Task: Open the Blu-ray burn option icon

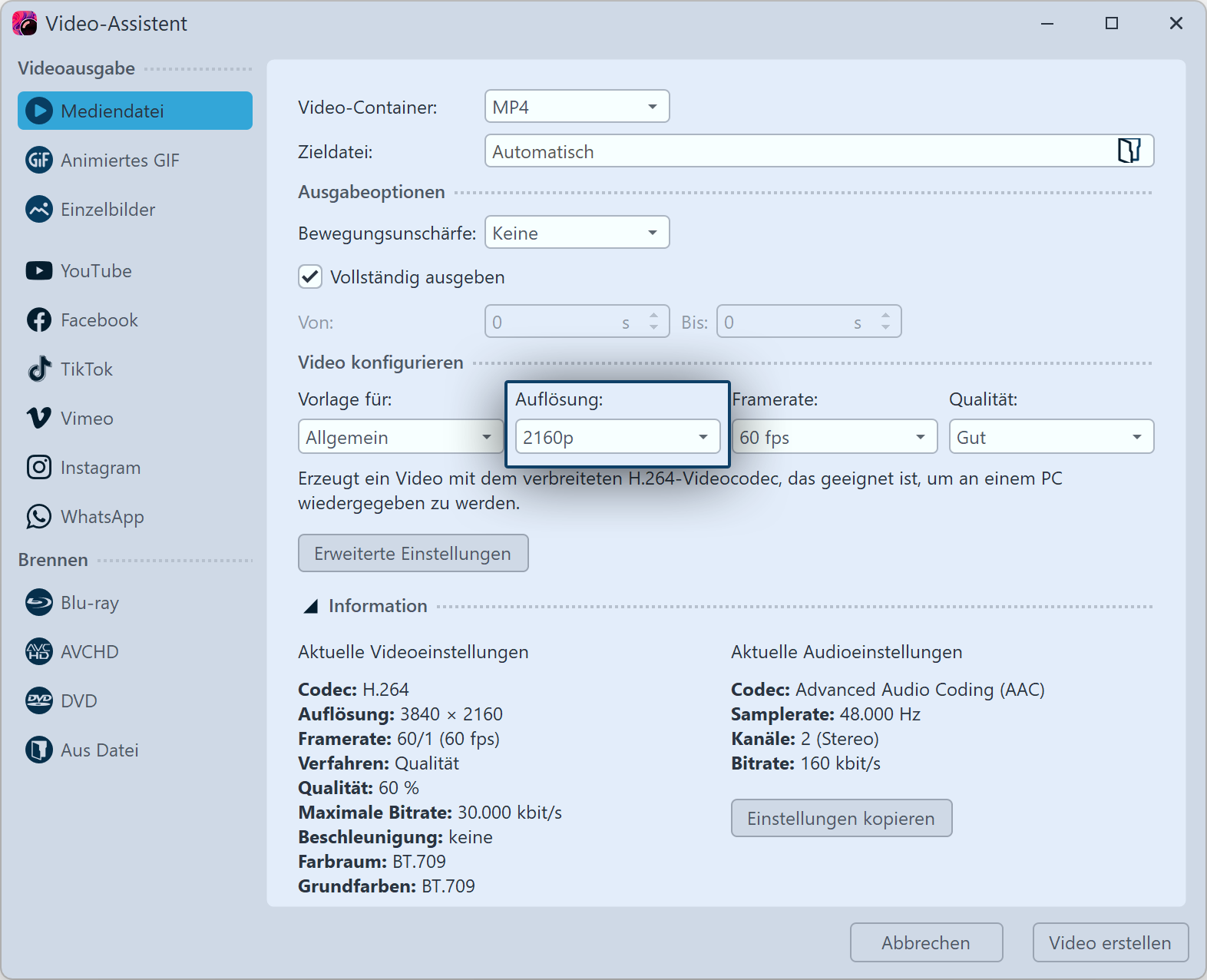Action: coord(38,603)
